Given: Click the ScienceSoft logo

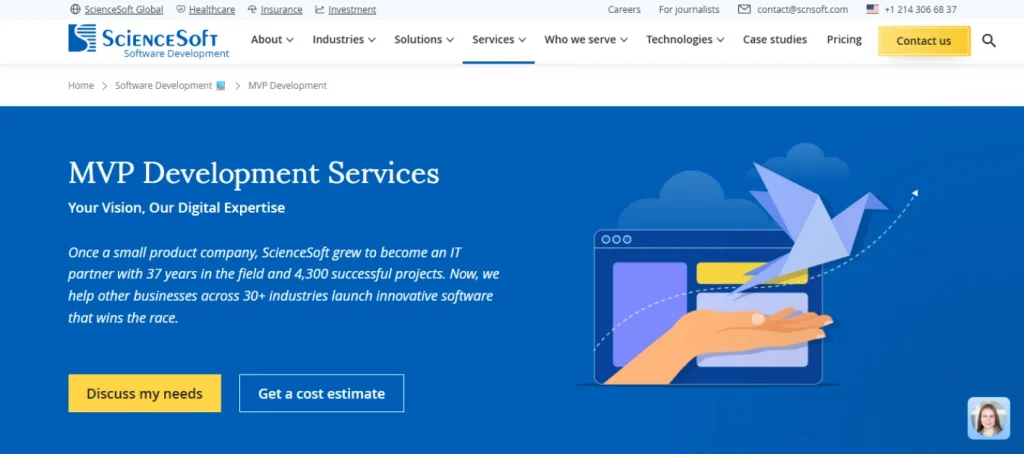Looking at the screenshot, I should 149,41.
